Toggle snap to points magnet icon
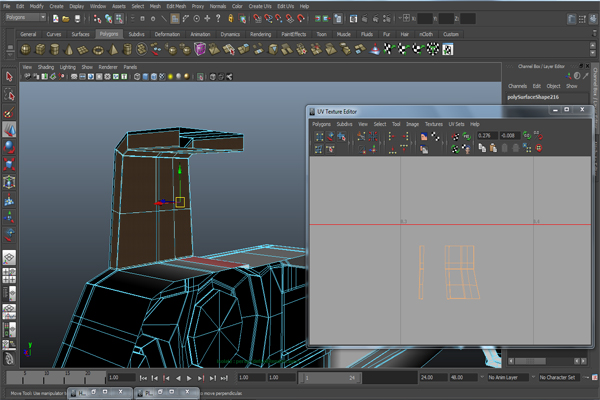 (x=279, y=18)
